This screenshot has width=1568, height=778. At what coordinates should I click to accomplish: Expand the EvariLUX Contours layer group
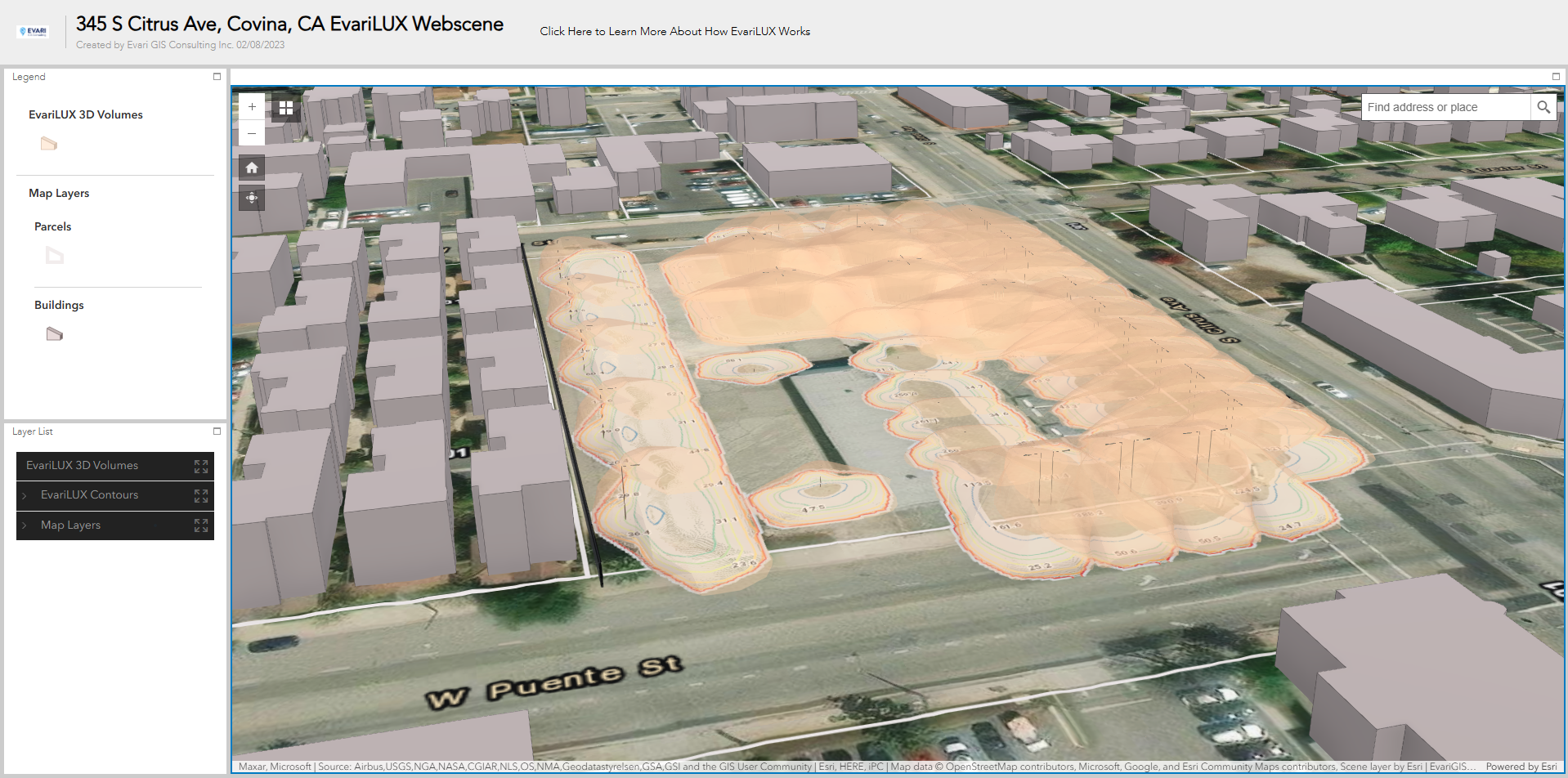(x=25, y=496)
